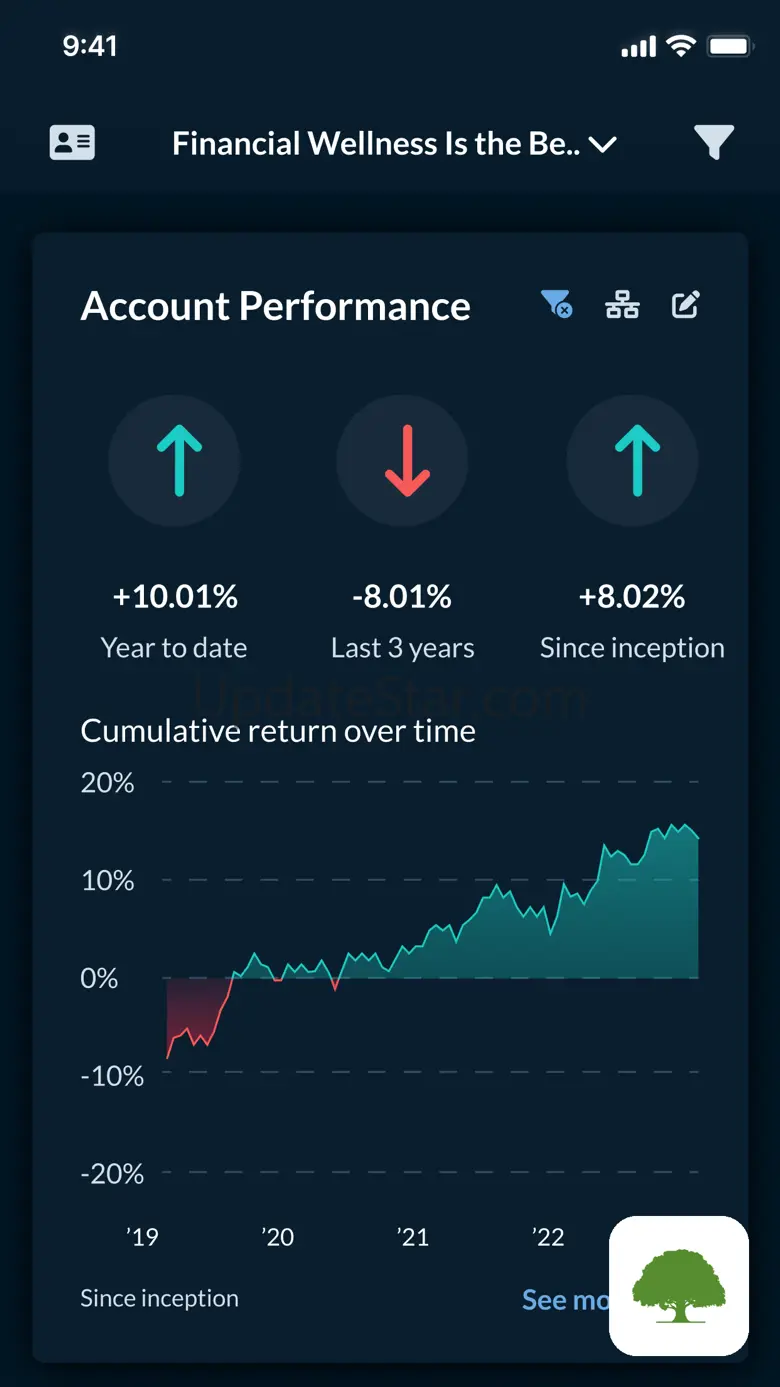Open the contact card icon
The image size is (780, 1387).
(x=72, y=143)
